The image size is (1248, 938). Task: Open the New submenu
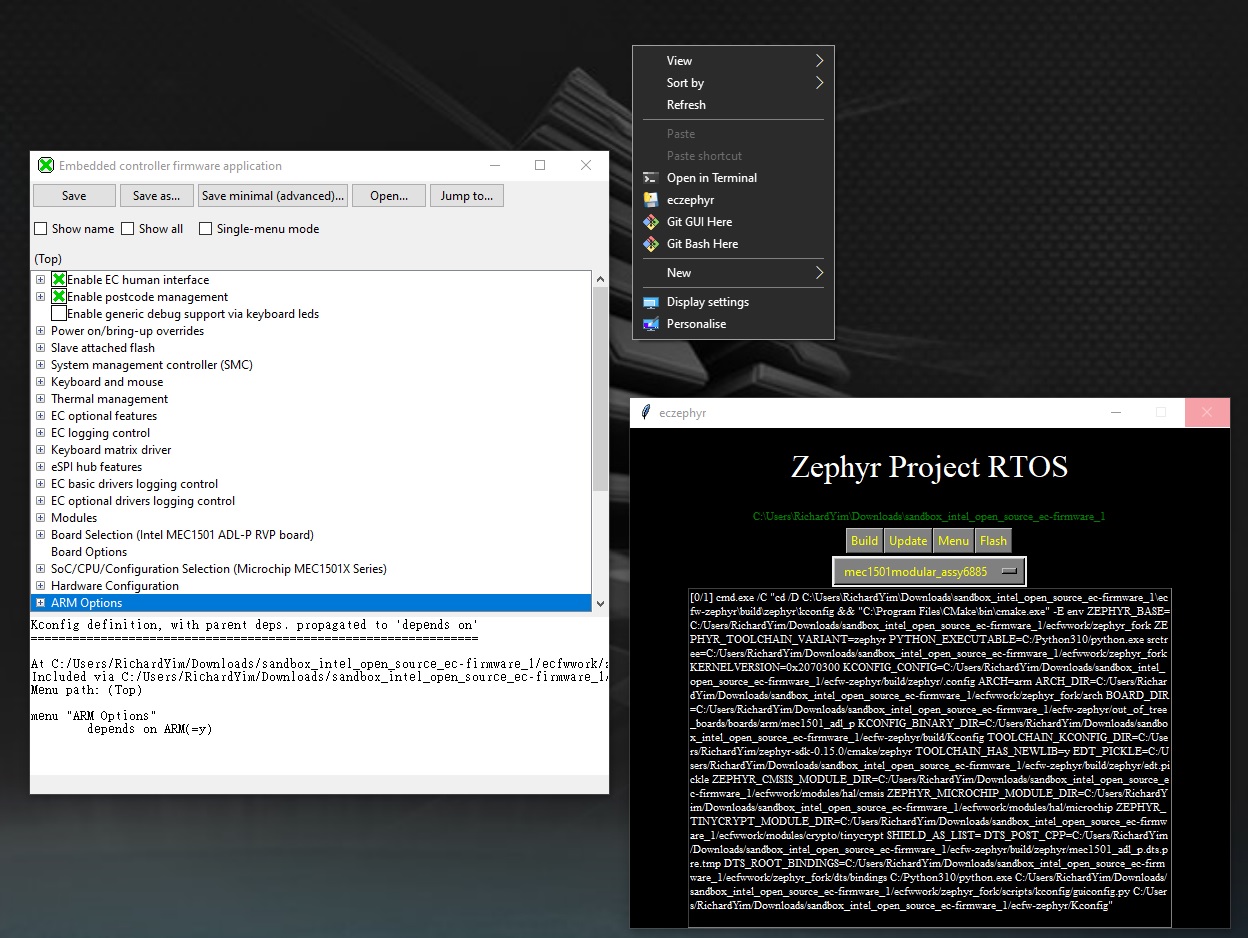click(679, 272)
